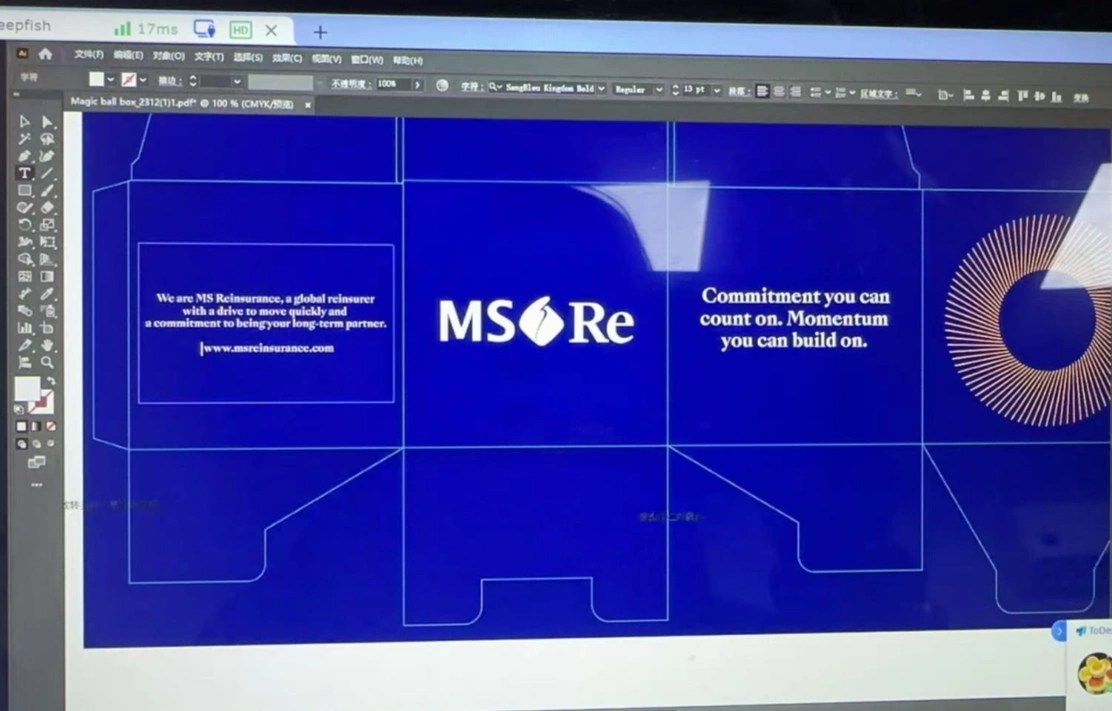
Task: Select the Eyedropper tool
Action: pyautogui.click(x=47, y=293)
